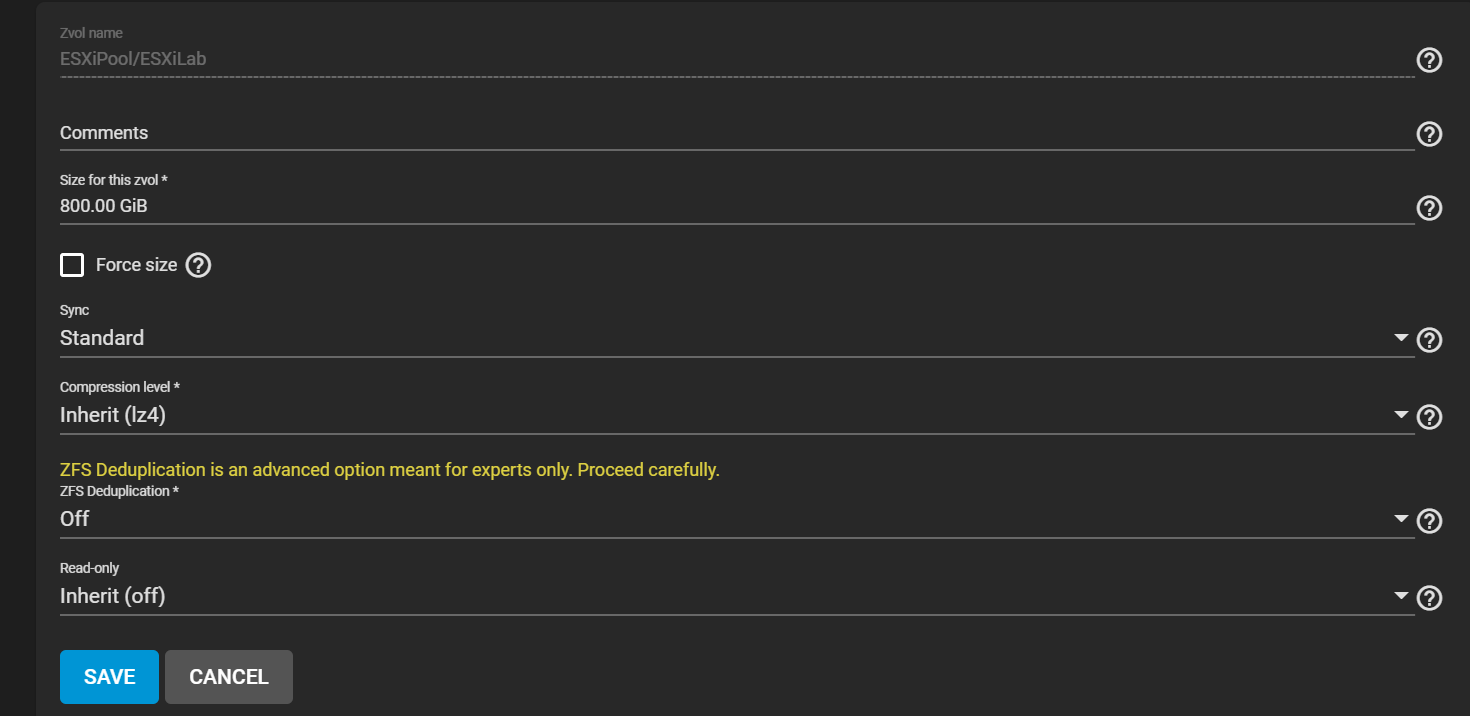This screenshot has height=716, width=1470.
Task: Focus the Comments text field
Action: 736,133
